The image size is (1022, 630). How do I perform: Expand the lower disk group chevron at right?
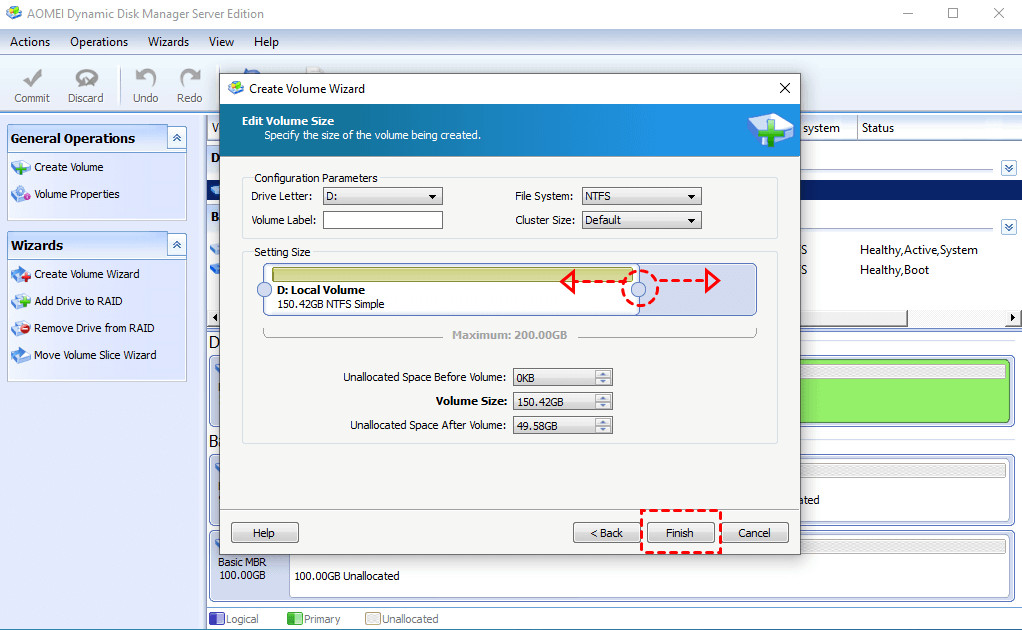click(1009, 227)
